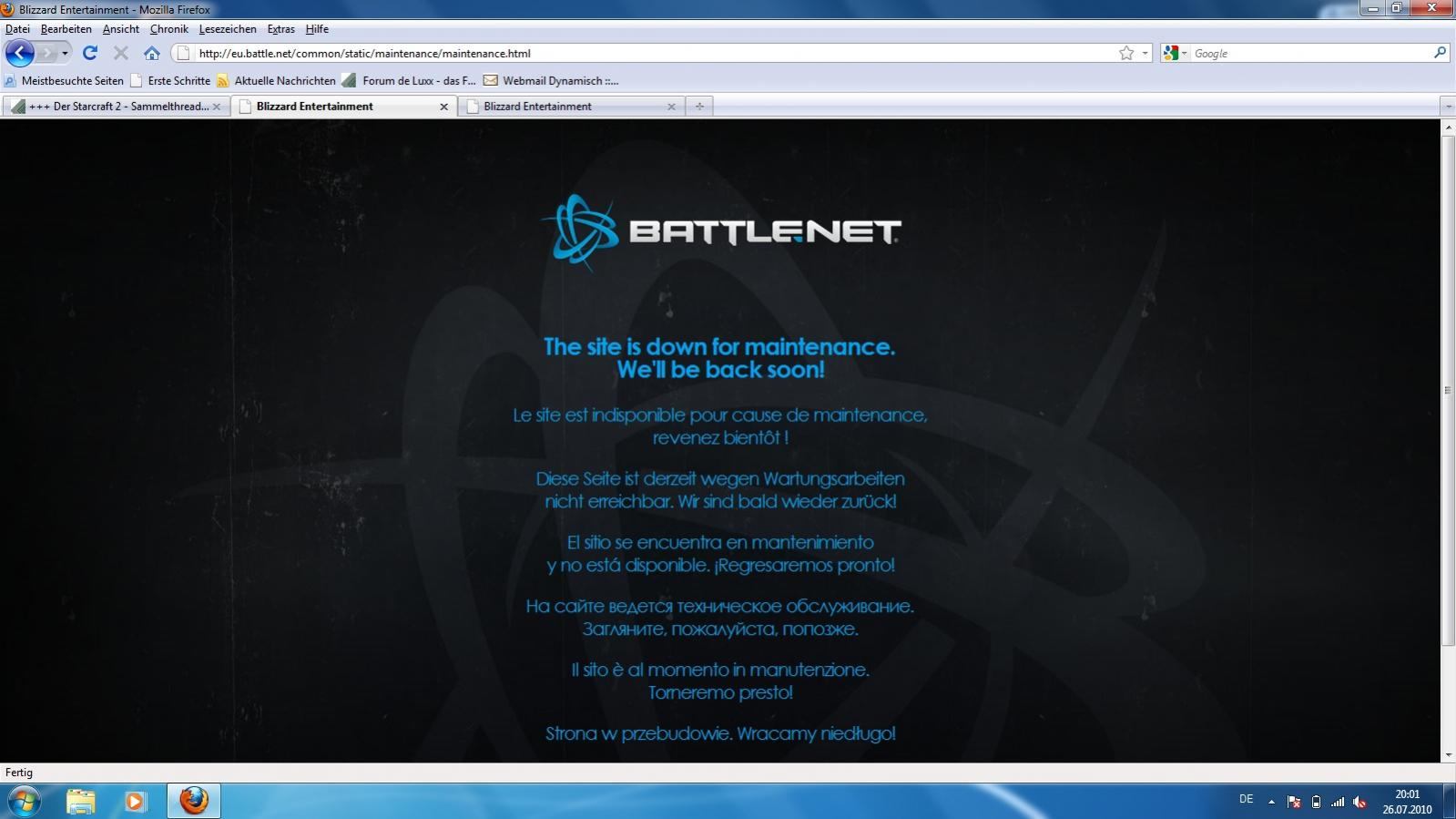Image resolution: width=1456 pixels, height=819 pixels.
Task: Close the Starcraft 2 Sammelthread tab
Action: click(217, 107)
